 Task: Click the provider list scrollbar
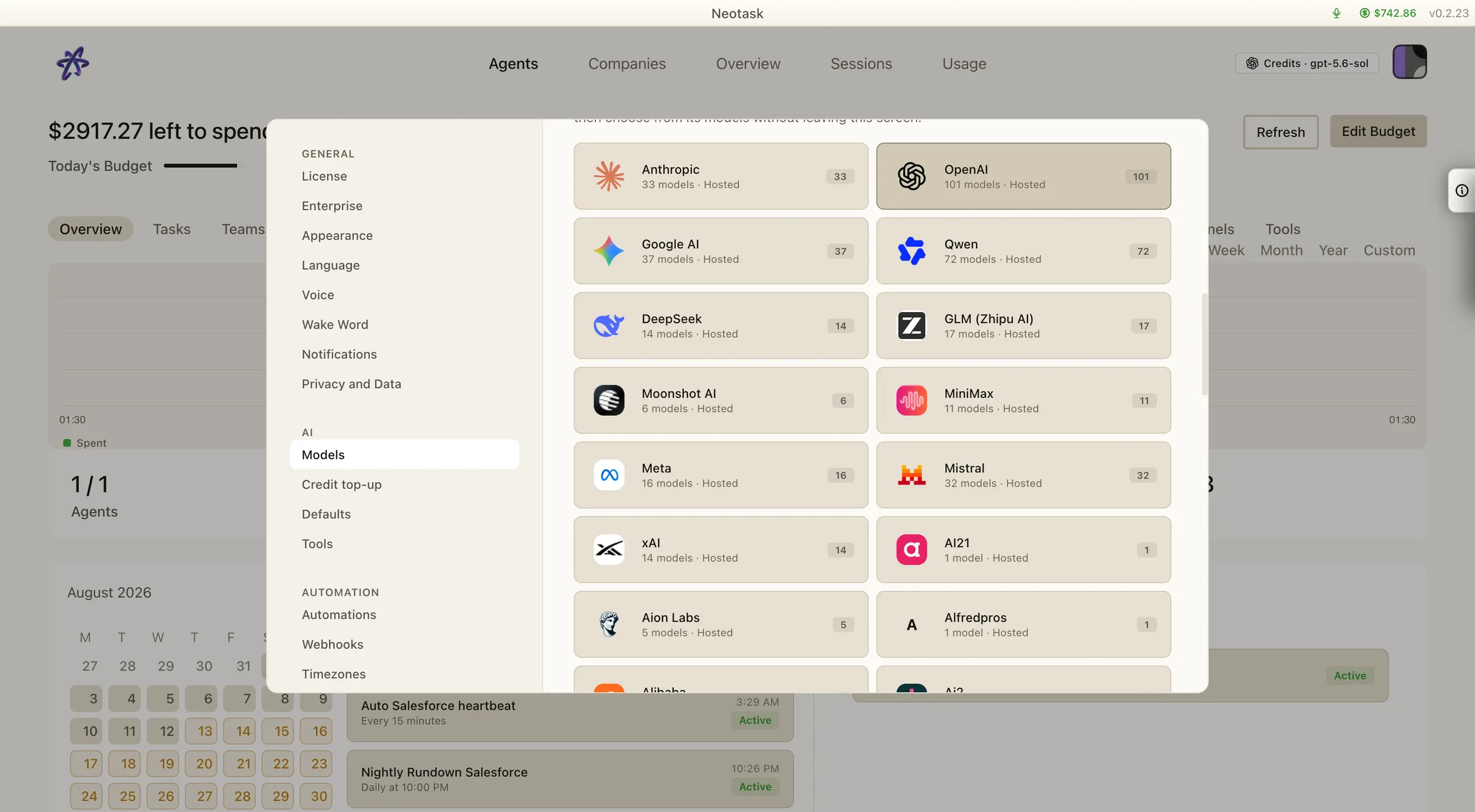coord(1205,344)
